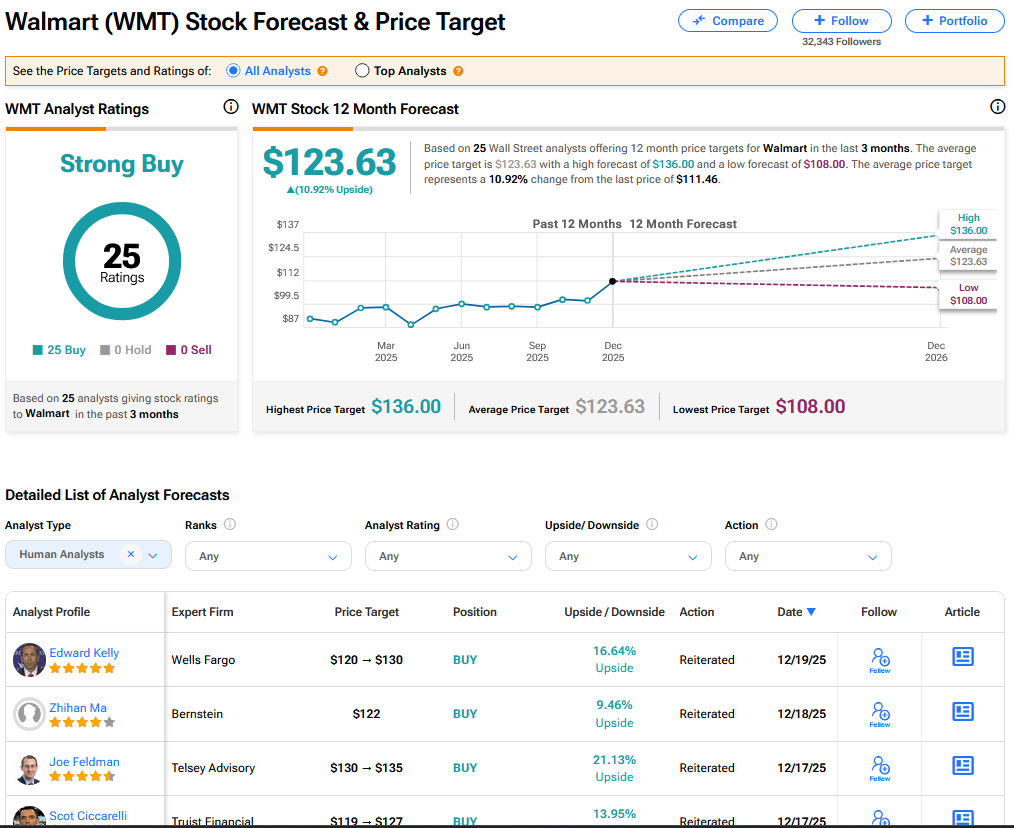1014x828 pixels.
Task: Click the Price Target column header
Action: pyautogui.click(x=366, y=612)
